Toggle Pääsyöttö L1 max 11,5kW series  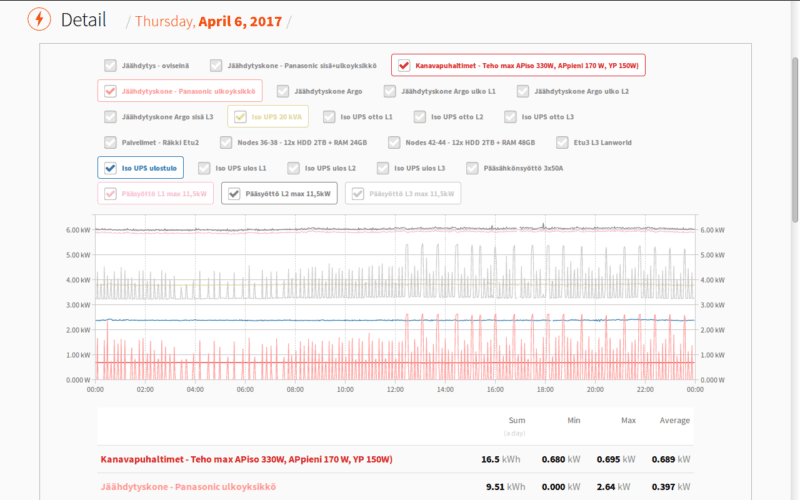[110, 194]
